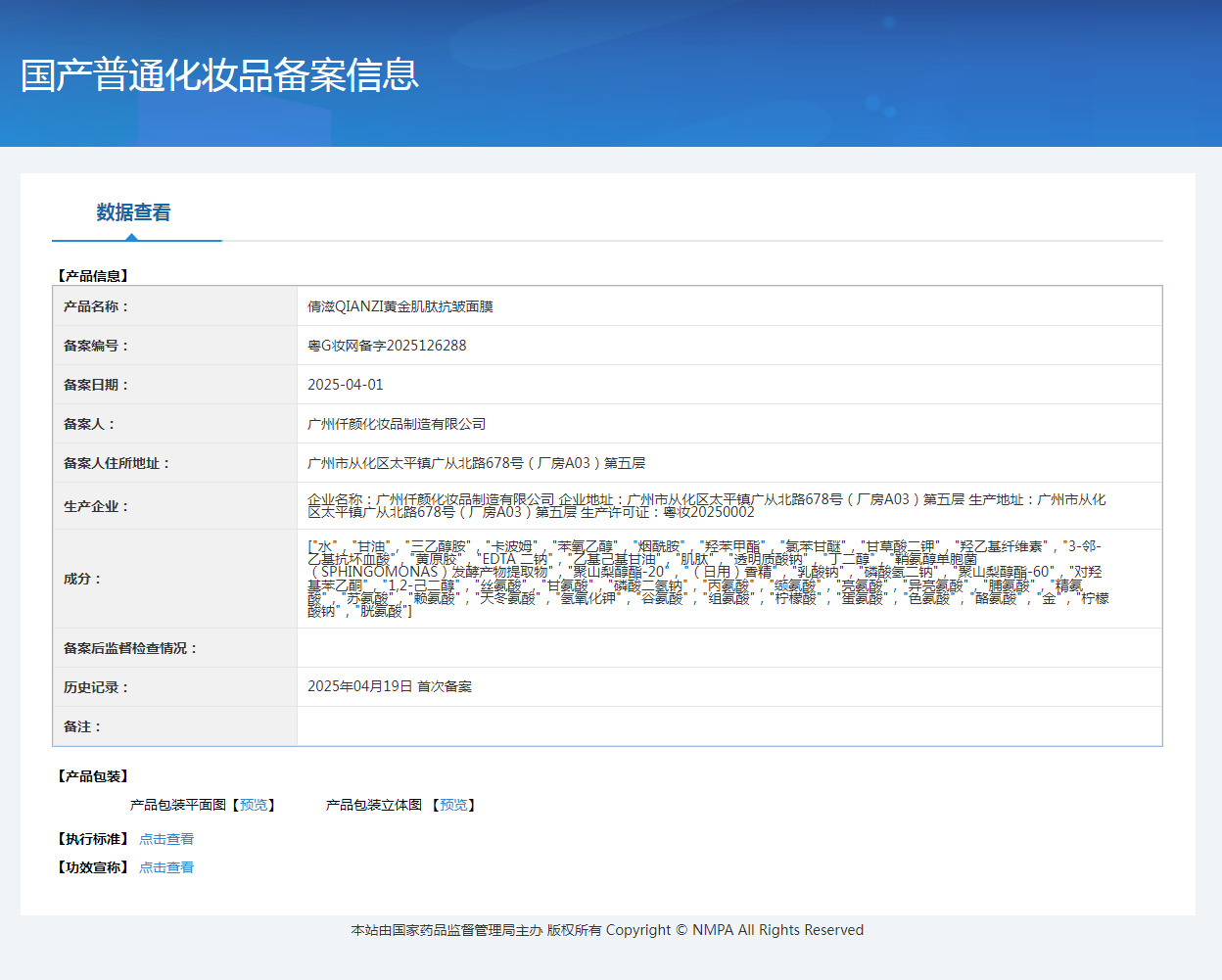Screen dimensions: 1222x980
Task: Click the 成分 ingredients list text
Action: (708, 579)
